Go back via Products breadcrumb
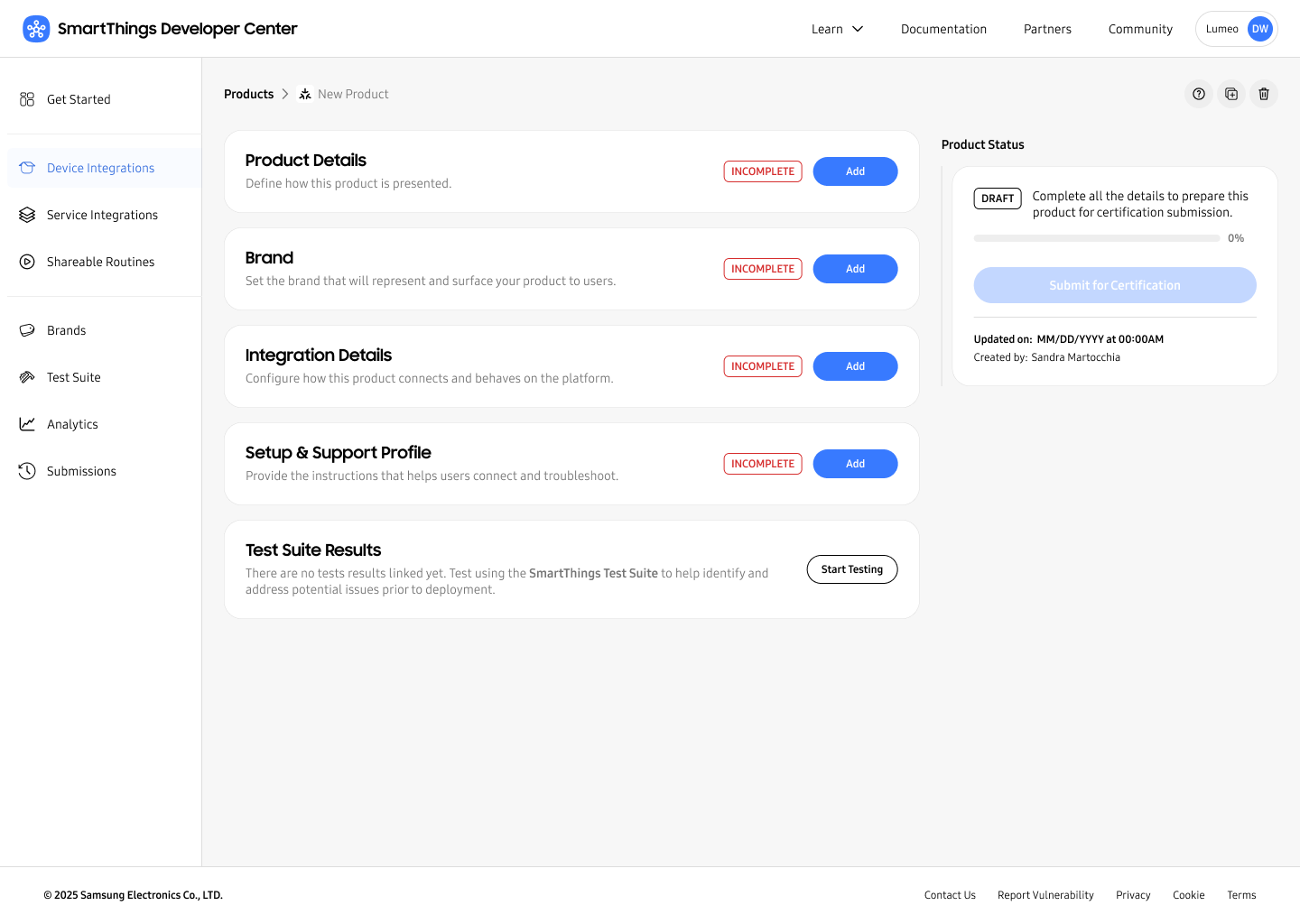This screenshot has height=924, width=1300. coord(248,94)
